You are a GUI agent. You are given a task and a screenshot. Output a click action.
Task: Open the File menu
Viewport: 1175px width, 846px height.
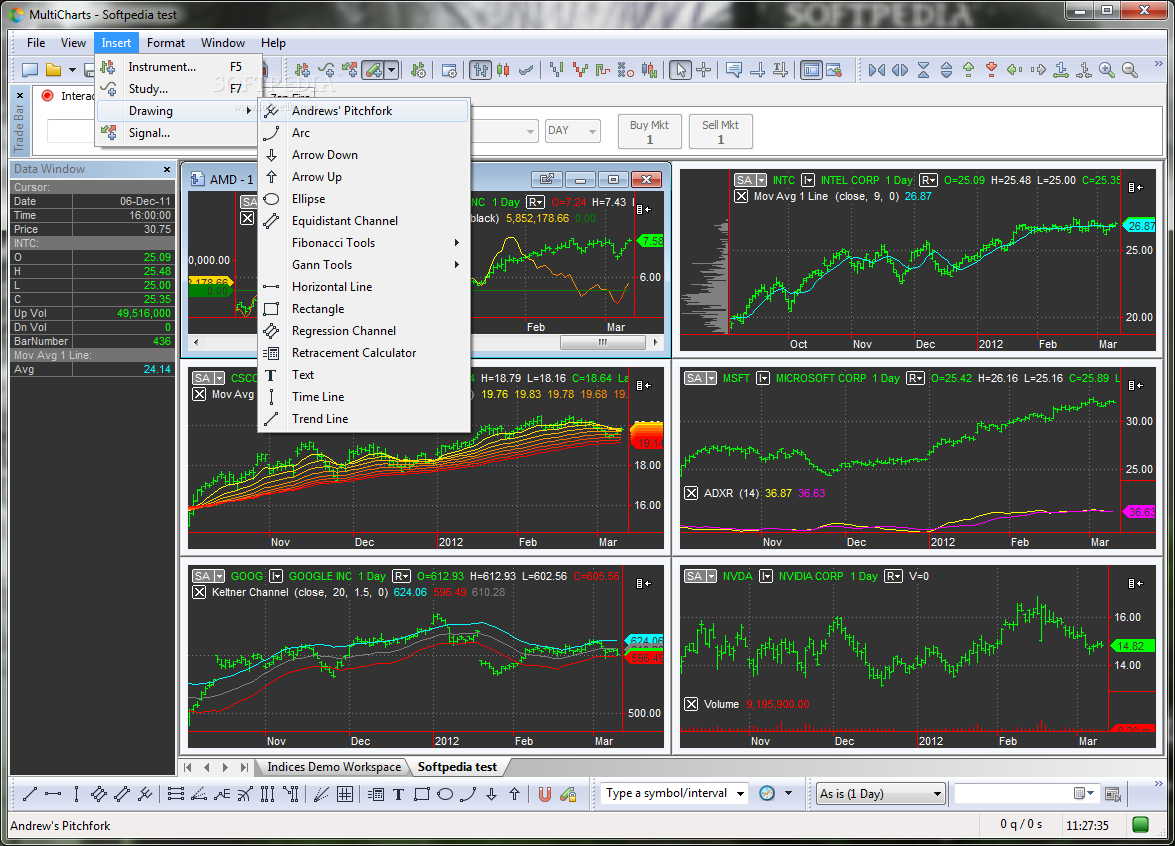point(36,43)
